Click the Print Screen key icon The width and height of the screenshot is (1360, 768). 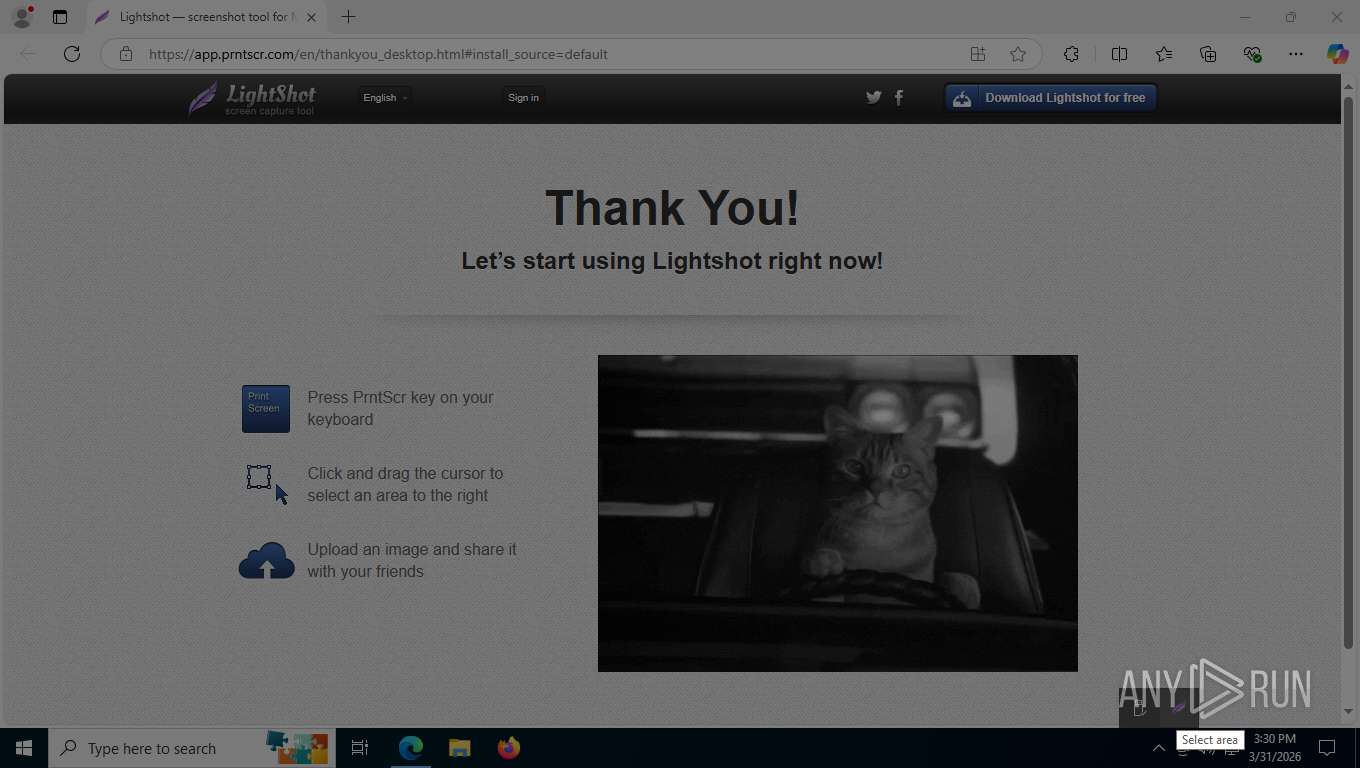tap(266, 409)
